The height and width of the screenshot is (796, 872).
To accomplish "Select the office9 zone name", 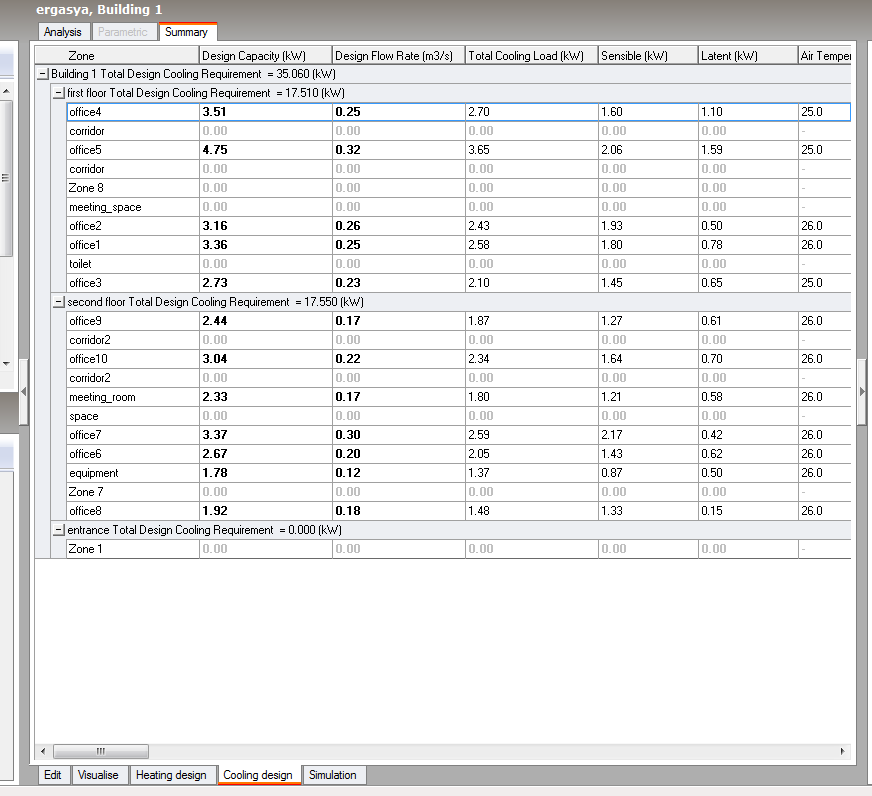I will tap(85, 321).
